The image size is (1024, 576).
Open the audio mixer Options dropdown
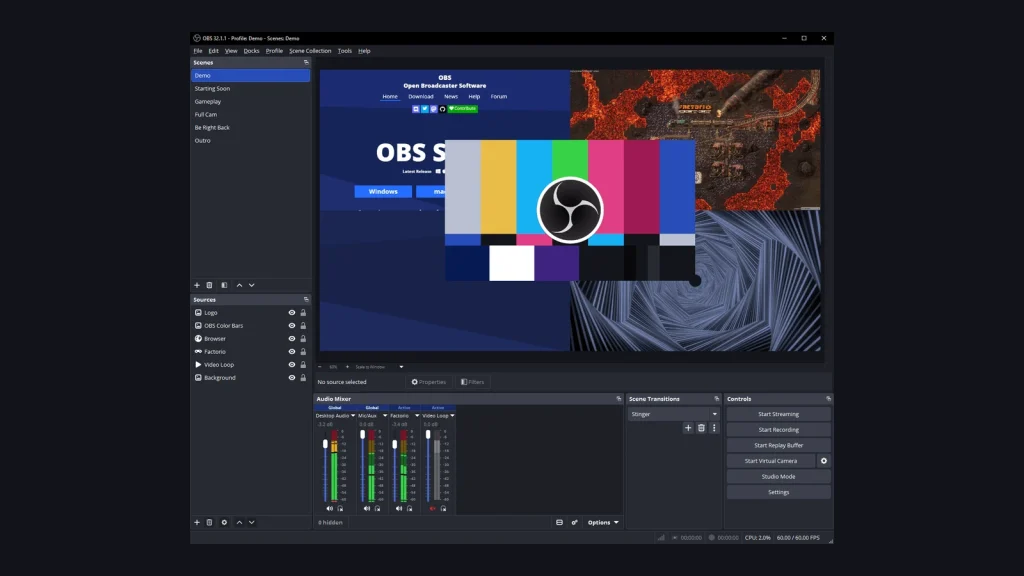click(602, 522)
